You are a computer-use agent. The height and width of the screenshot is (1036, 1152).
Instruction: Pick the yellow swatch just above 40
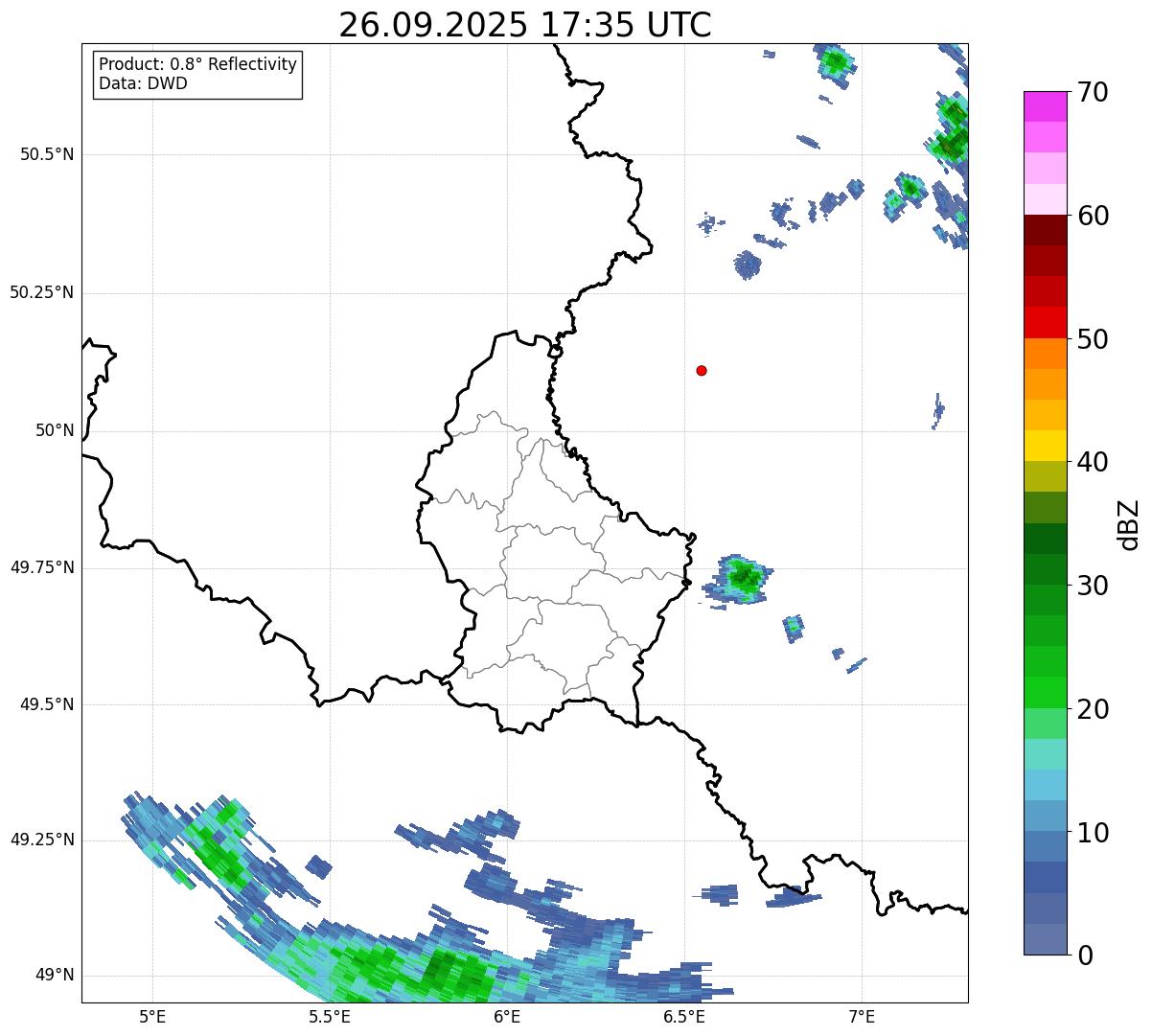[1046, 446]
